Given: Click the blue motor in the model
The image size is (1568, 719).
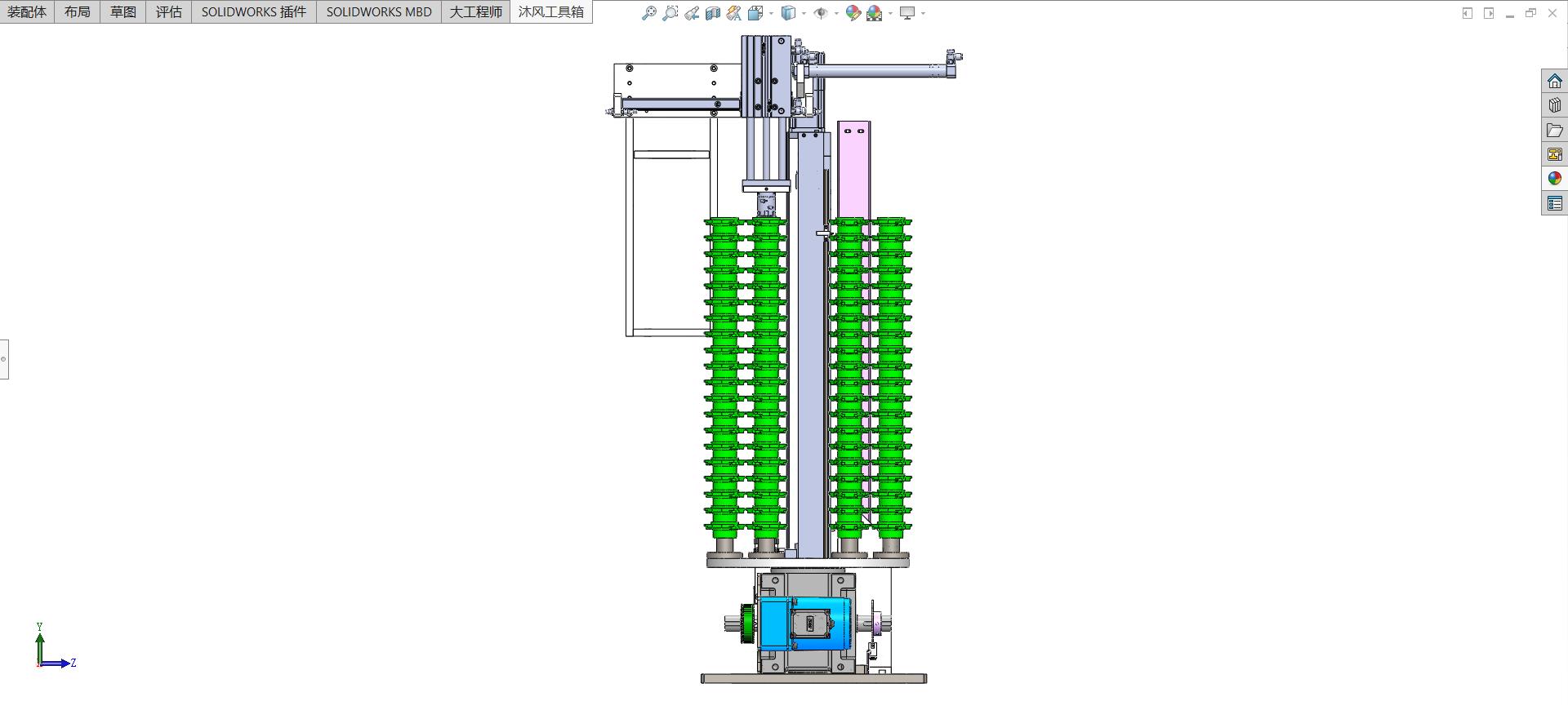Looking at the screenshot, I should [804, 624].
